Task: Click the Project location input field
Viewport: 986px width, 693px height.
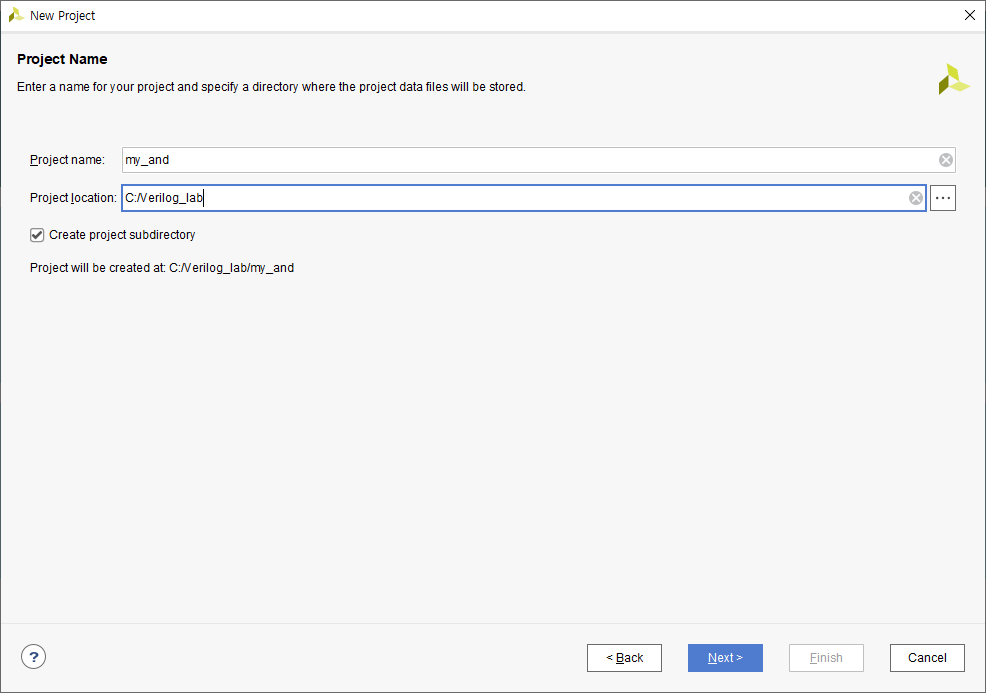Action: tap(524, 198)
